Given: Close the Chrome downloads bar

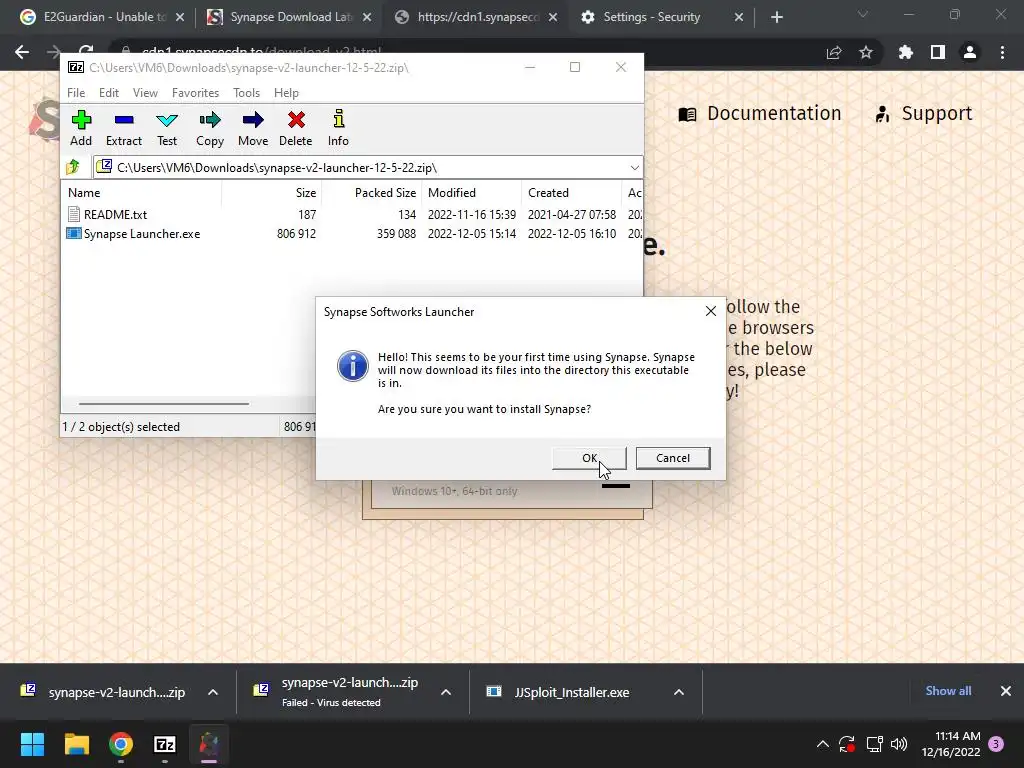Looking at the screenshot, I should [x=1006, y=691].
